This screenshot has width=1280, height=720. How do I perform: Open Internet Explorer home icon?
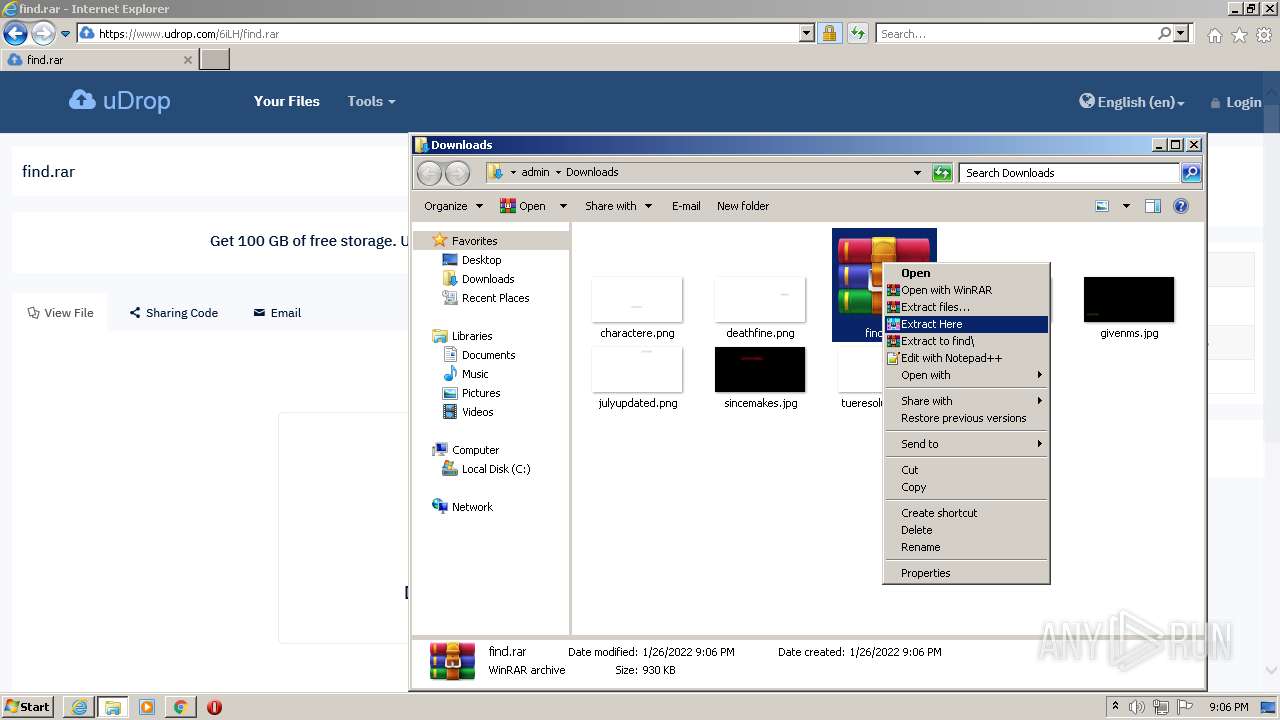(1214, 34)
